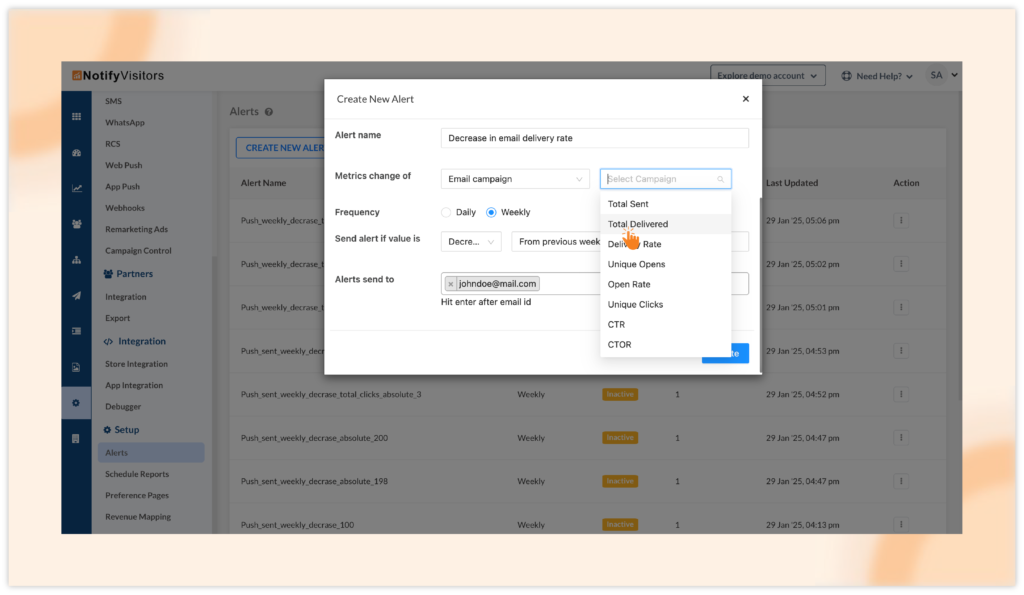The height and width of the screenshot is (595, 1024).
Task: Click CREATE NEW ALERT button
Action: [x=281, y=148]
